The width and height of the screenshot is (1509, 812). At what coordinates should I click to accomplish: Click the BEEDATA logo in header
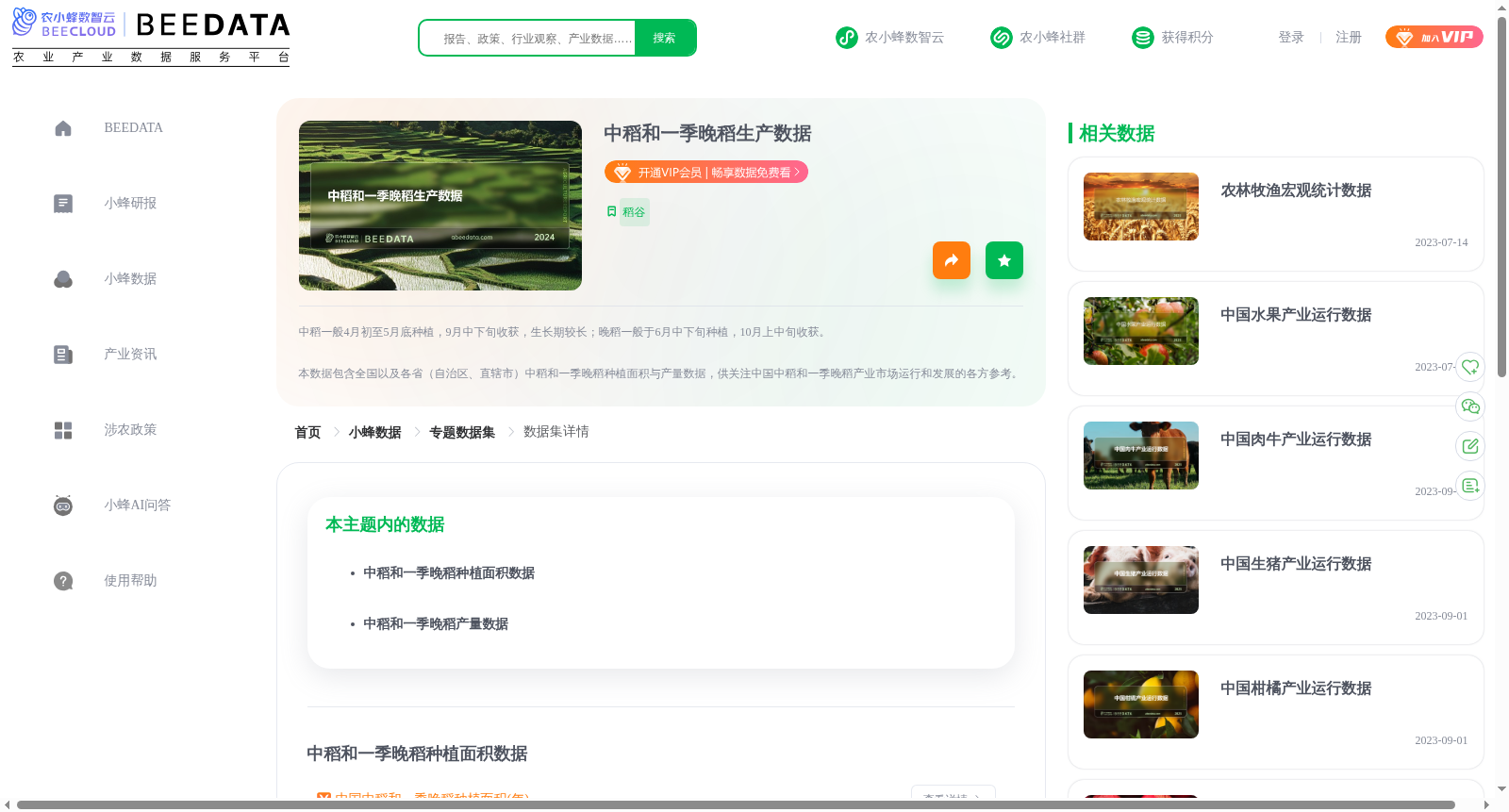tap(151, 38)
